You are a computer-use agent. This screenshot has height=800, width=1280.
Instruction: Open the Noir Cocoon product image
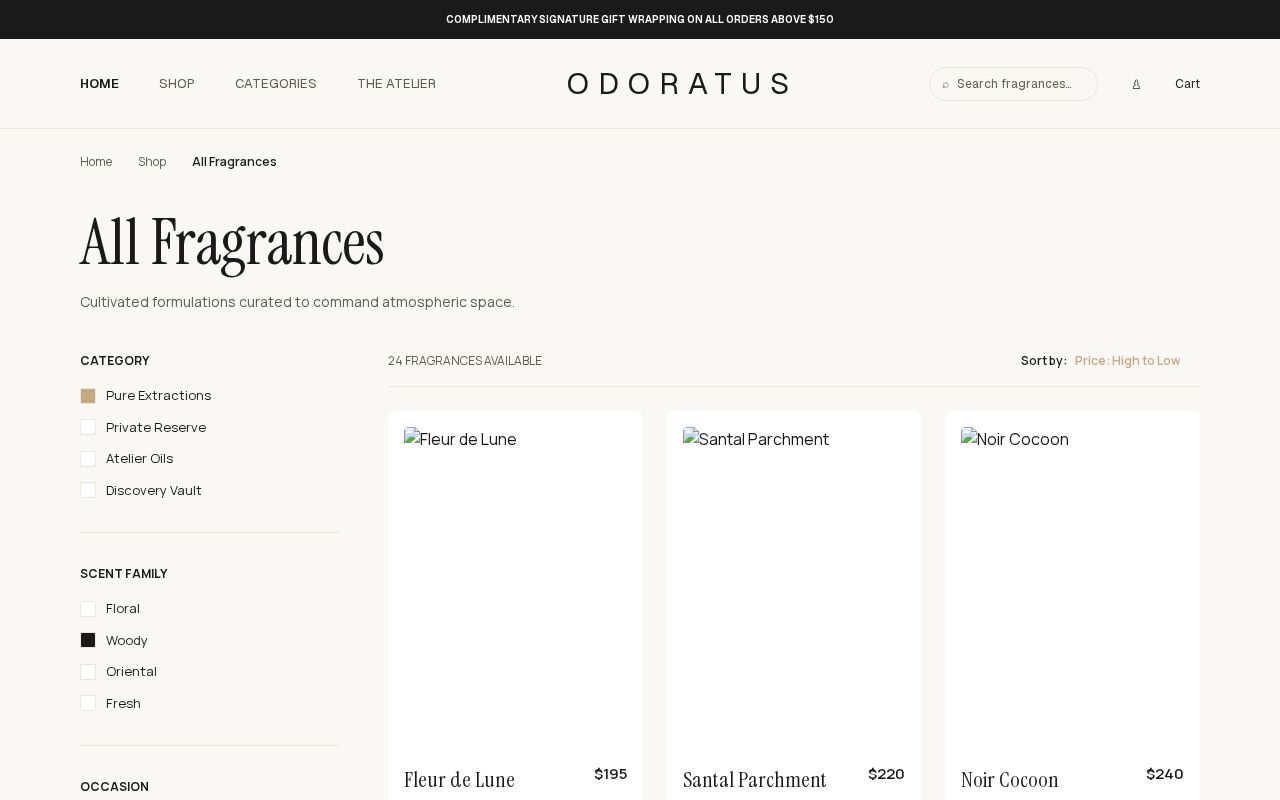click(1072, 587)
